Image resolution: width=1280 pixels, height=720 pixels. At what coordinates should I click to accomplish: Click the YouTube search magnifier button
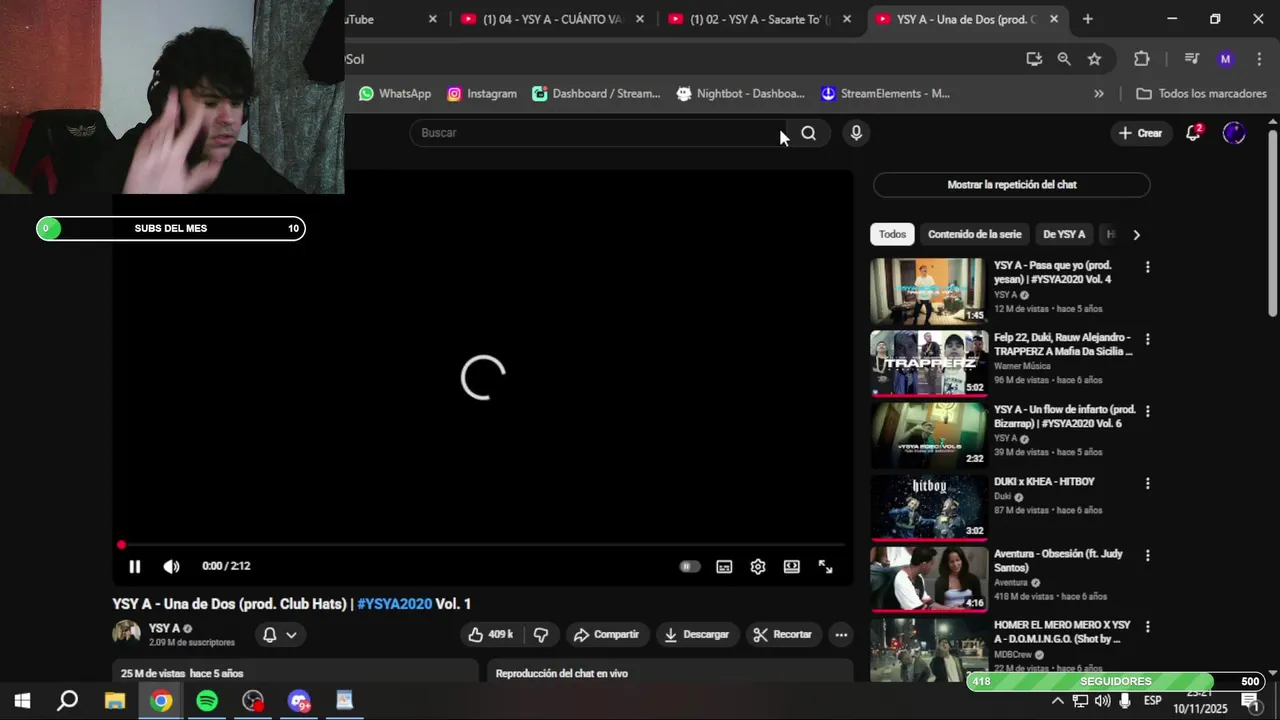coord(808,133)
